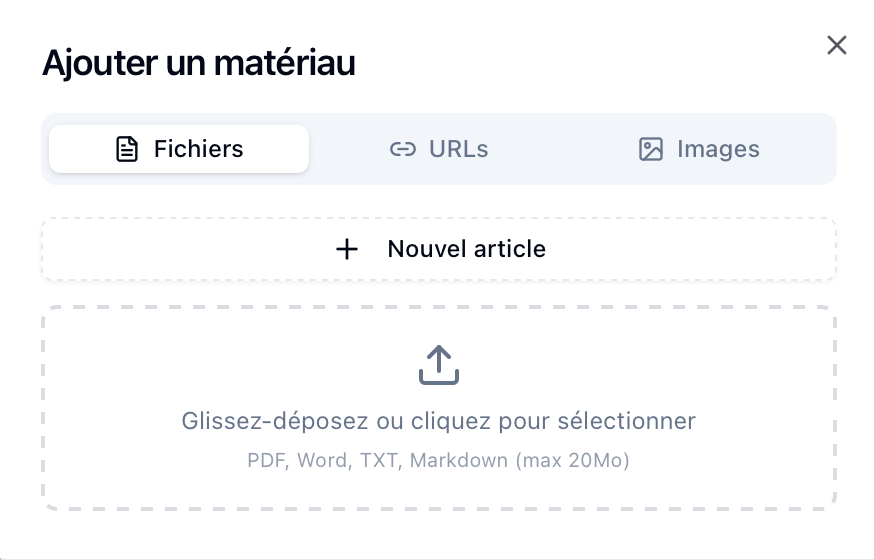The image size is (874, 560).
Task: Click the chain link icon beside URLs
Action: point(402,150)
